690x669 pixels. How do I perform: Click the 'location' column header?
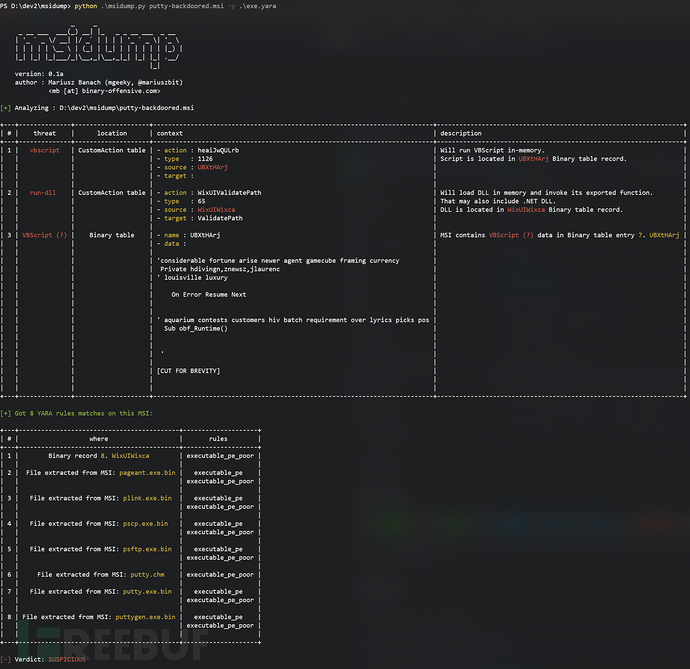coord(112,133)
